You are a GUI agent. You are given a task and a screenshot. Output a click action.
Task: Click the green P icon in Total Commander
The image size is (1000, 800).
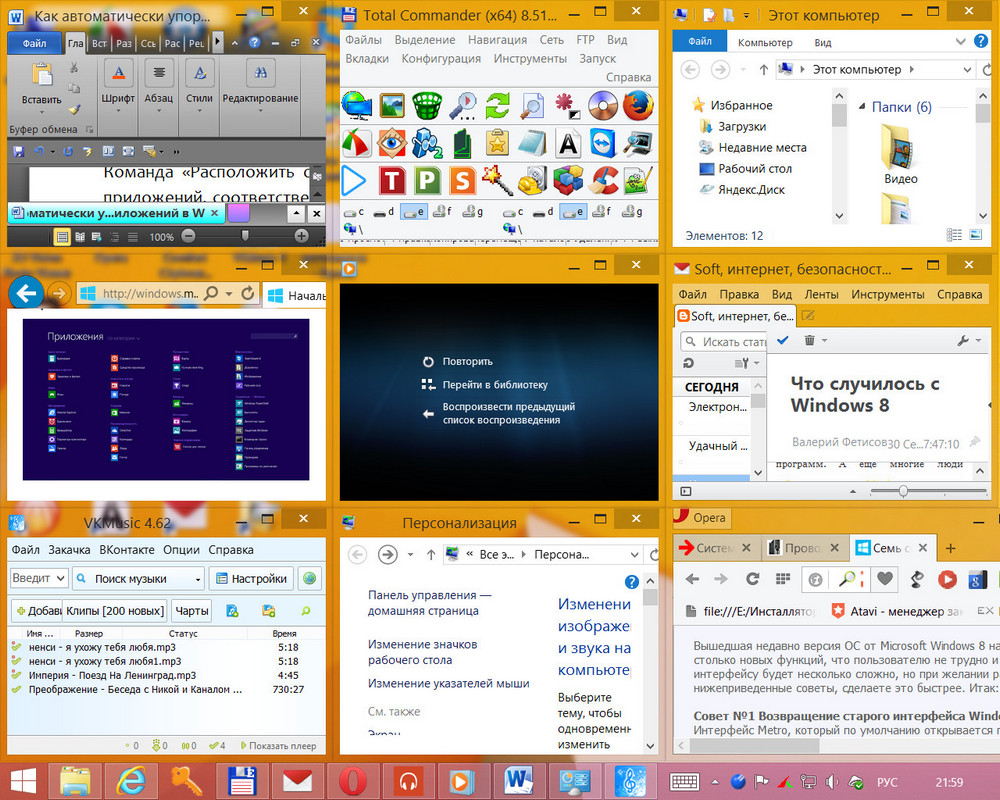(x=427, y=181)
